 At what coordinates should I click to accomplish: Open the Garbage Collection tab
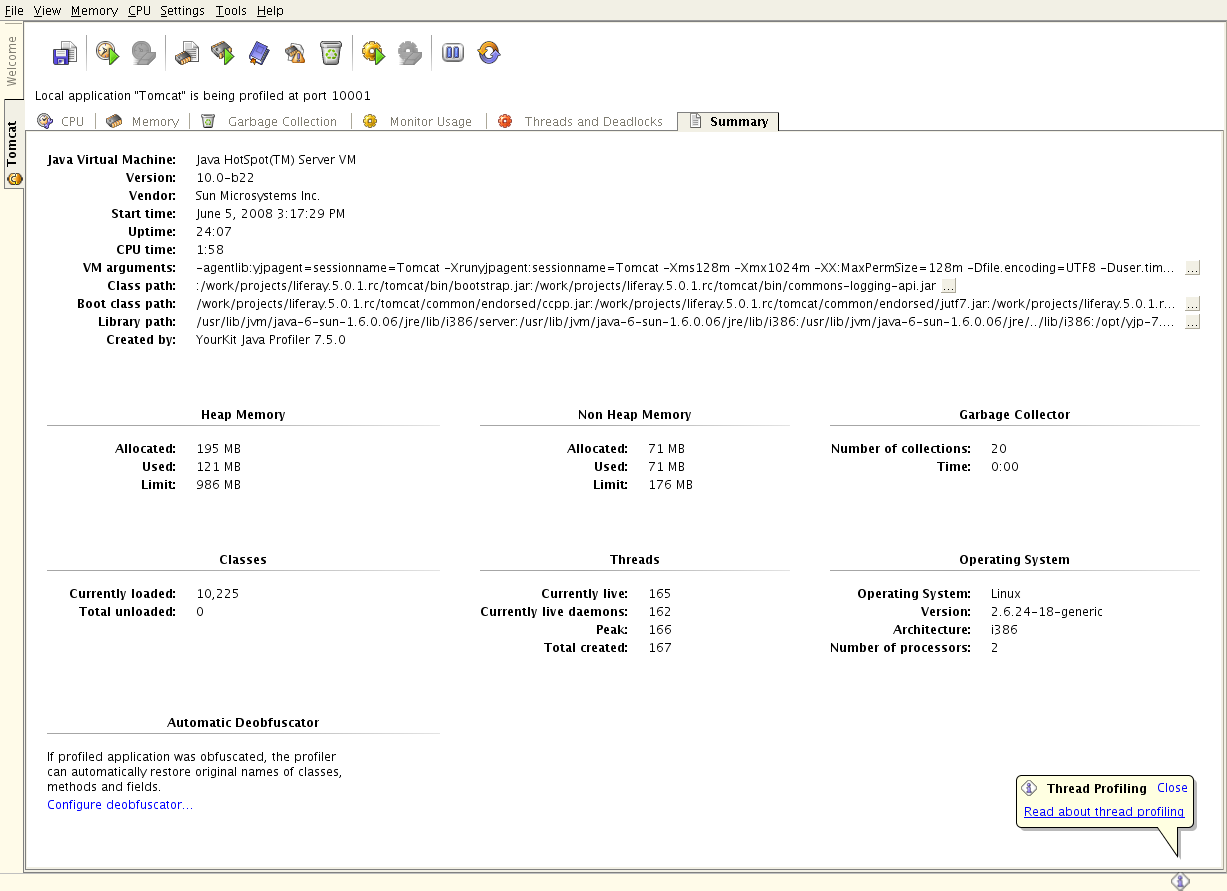(270, 121)
